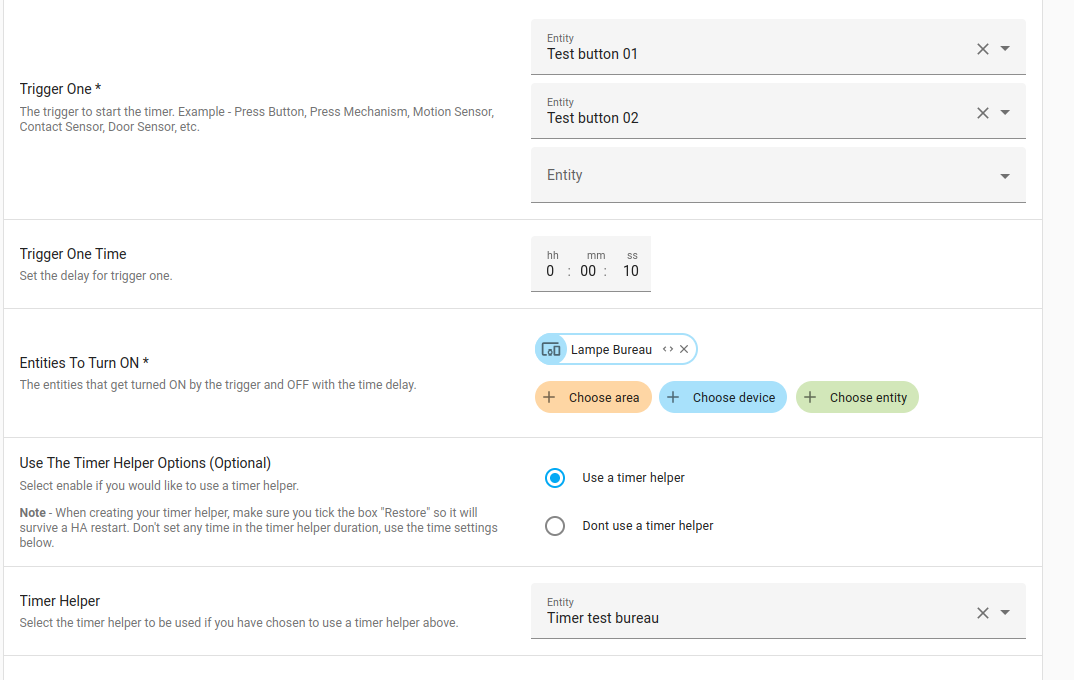Open the Timer Helper entity dropdown
The height and width of the screenshot is (680, 1074).
[1004, 611]
